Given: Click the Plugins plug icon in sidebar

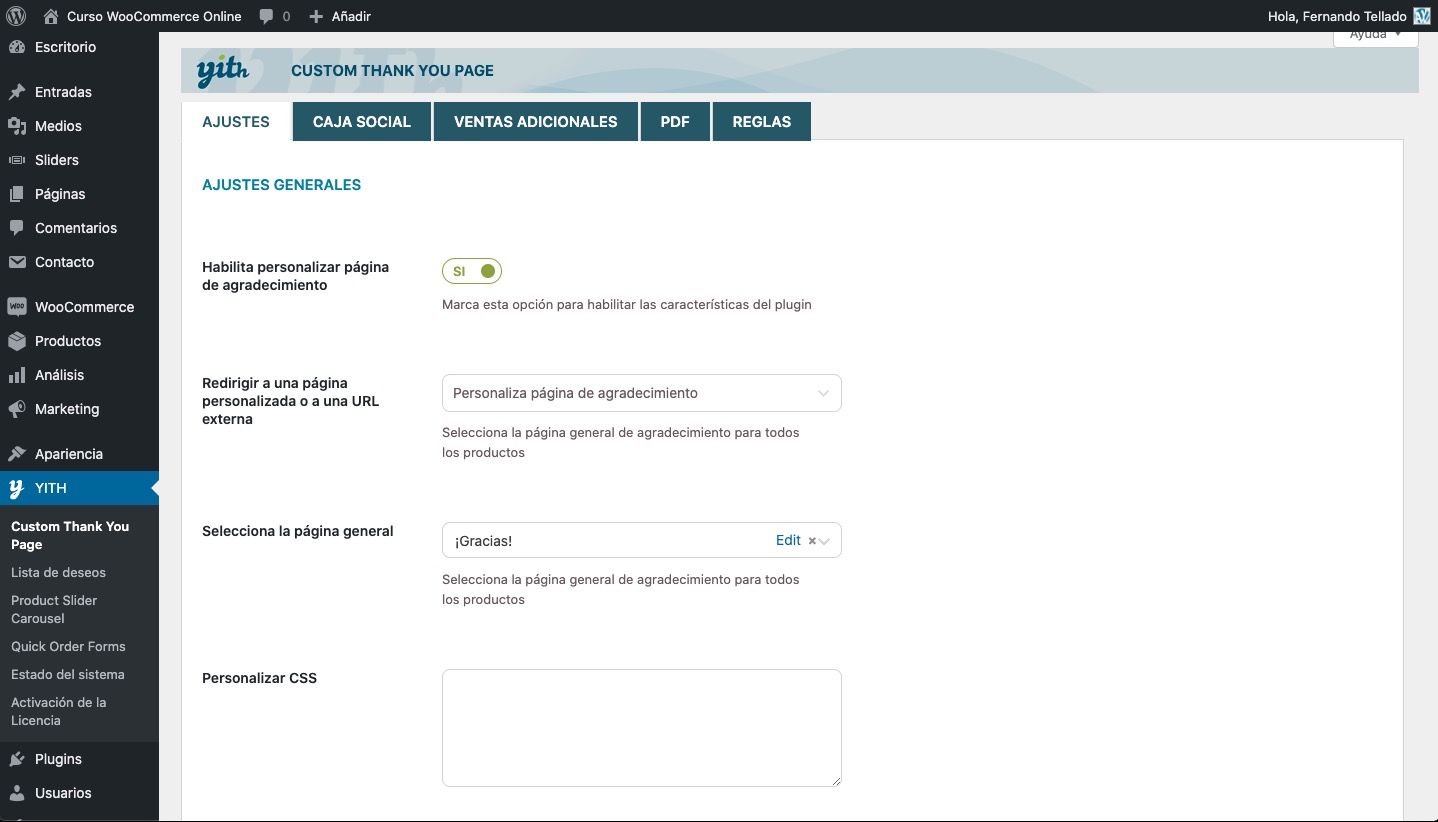Looking at the screenshot, I should (x=16, y=759).
